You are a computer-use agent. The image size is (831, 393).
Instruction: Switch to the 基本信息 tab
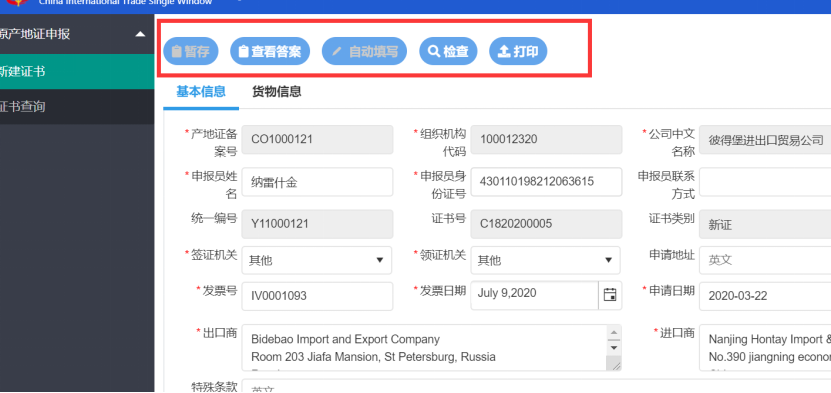[201, 92]
